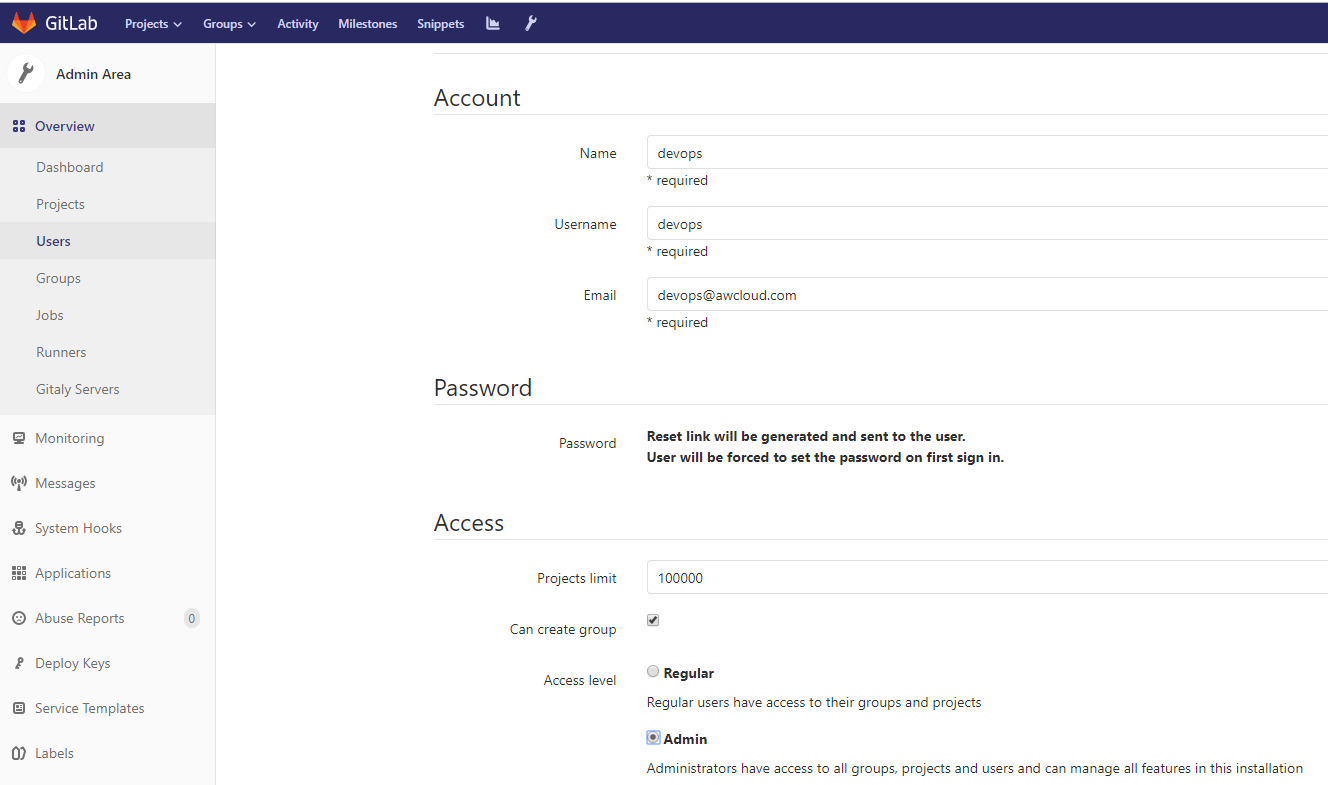Screen dimensions: 1328x785
Task: Switch to the Milestones tab
Action: point(367,23)
